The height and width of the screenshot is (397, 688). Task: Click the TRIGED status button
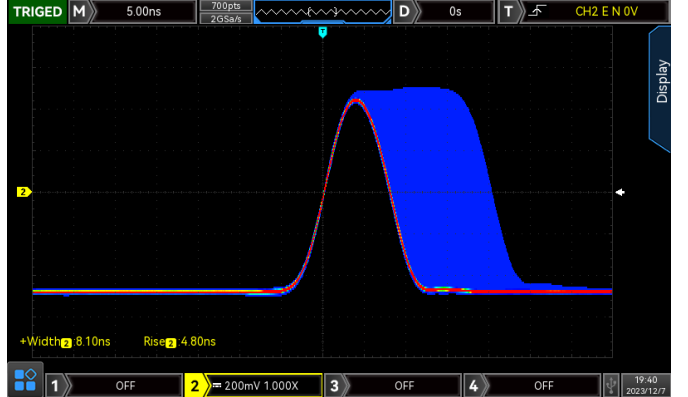pos(37,11)
